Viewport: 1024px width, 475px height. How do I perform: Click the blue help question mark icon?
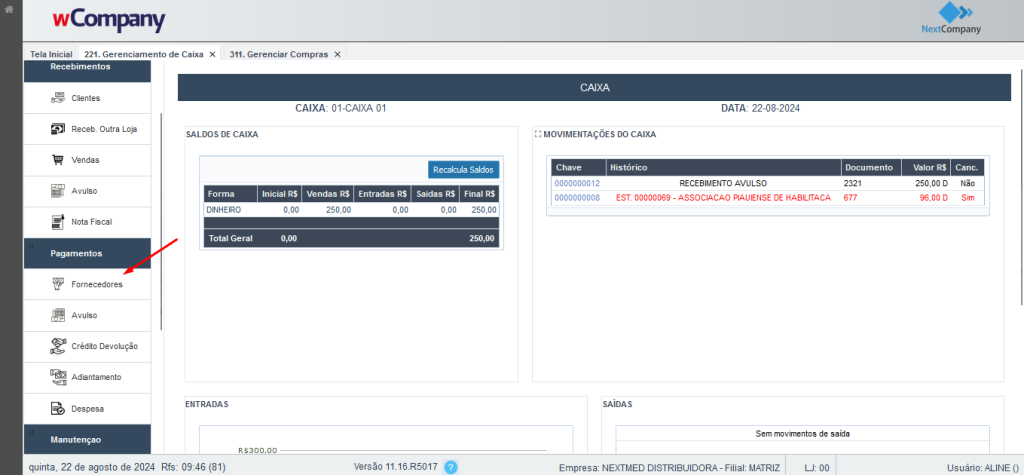(450, 467)
